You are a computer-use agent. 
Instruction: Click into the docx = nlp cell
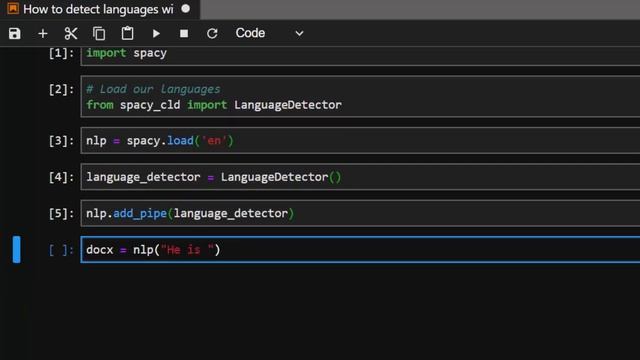360,249
